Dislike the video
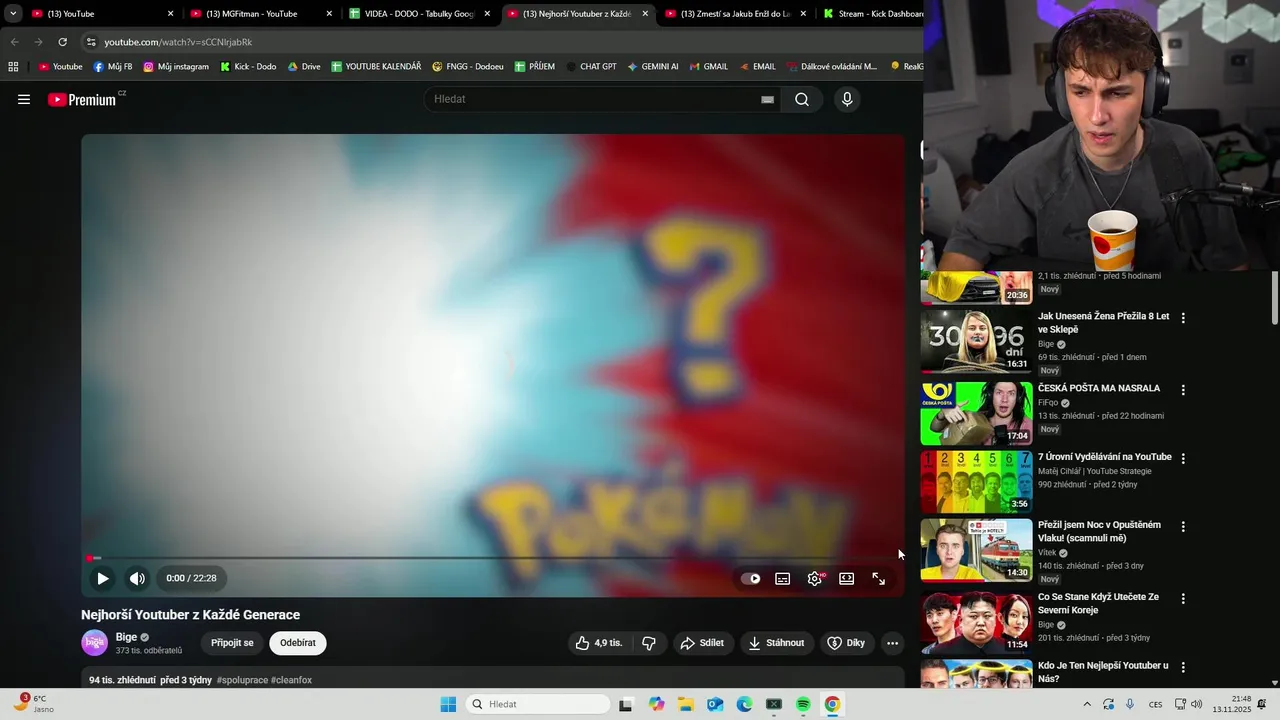Viewport: 1280px width, 720px height. coord(648,643)
